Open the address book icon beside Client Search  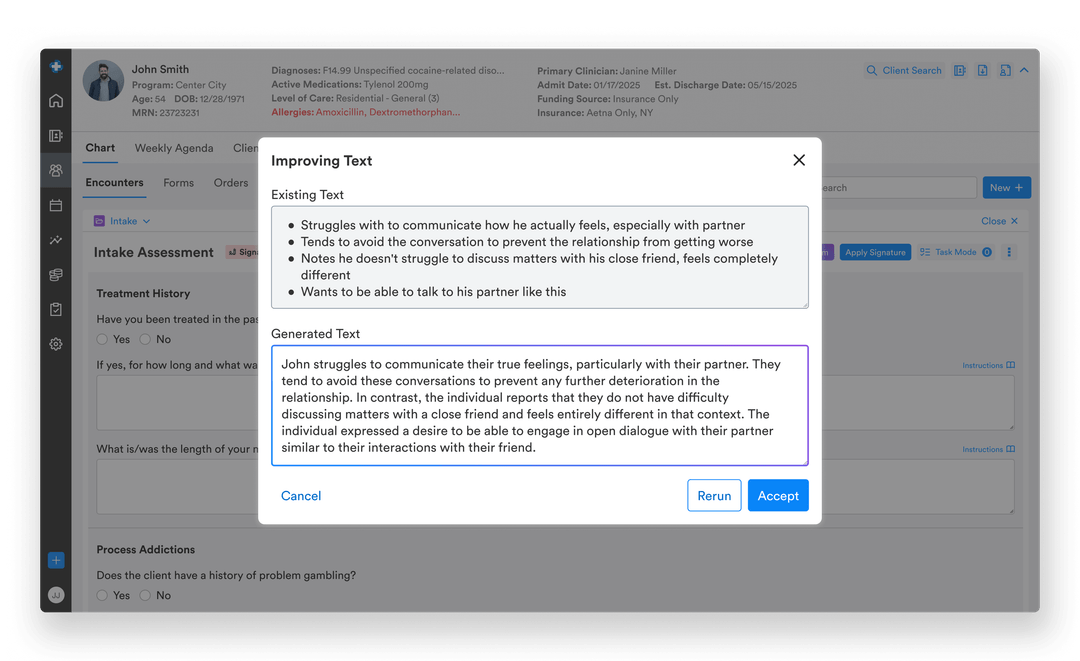point(959,70)
